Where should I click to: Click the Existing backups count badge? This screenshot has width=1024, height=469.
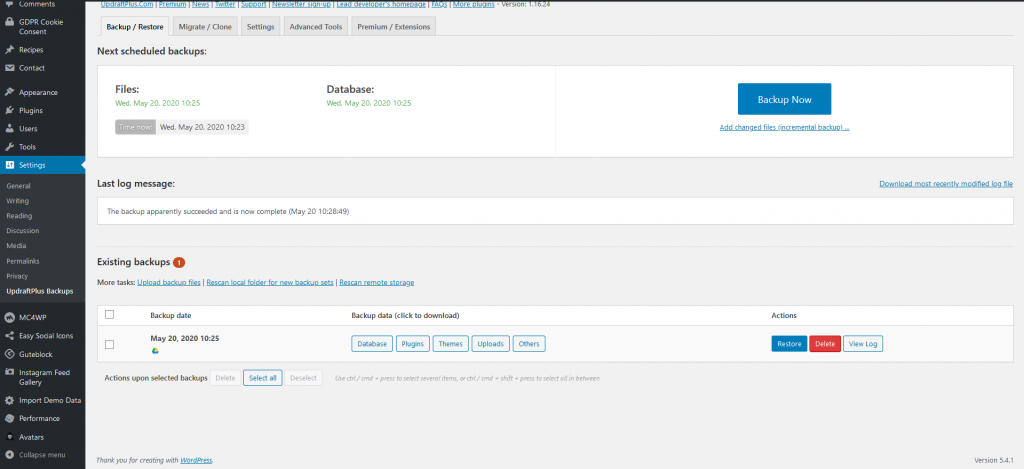click(179, 262)
